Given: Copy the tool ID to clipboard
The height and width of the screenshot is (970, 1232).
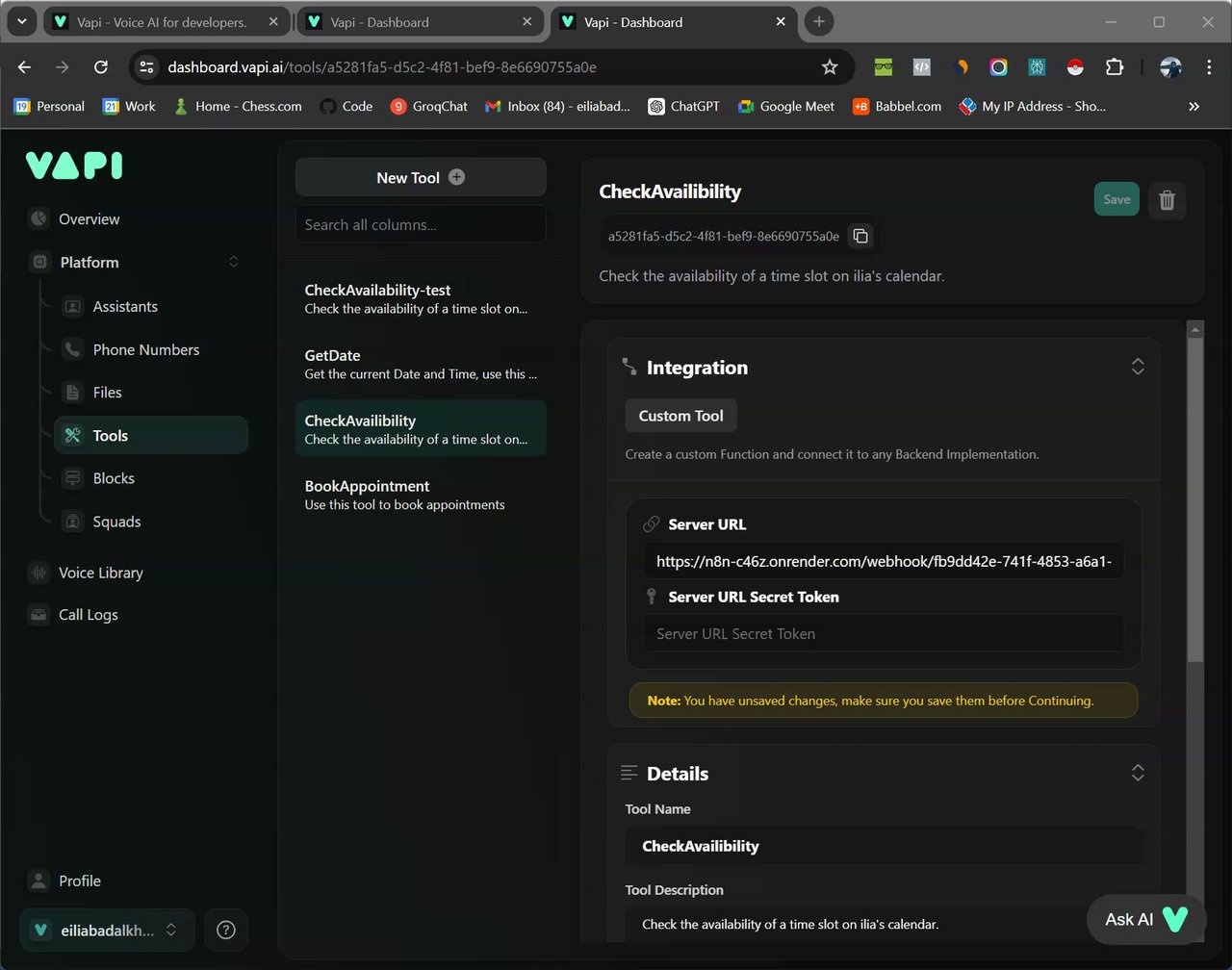Looking at the screenshot, I should click(860, 236).
